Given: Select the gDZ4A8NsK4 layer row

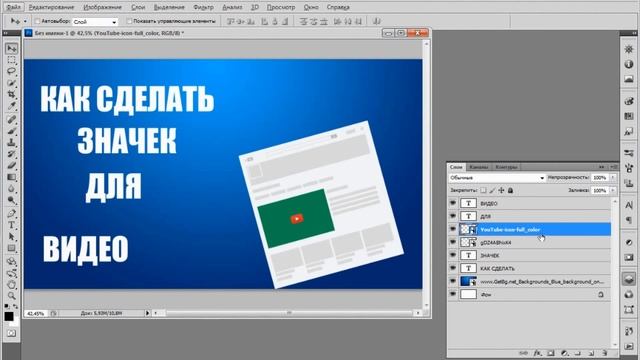Looking at the screenshot, I should [x=529, y=242].
